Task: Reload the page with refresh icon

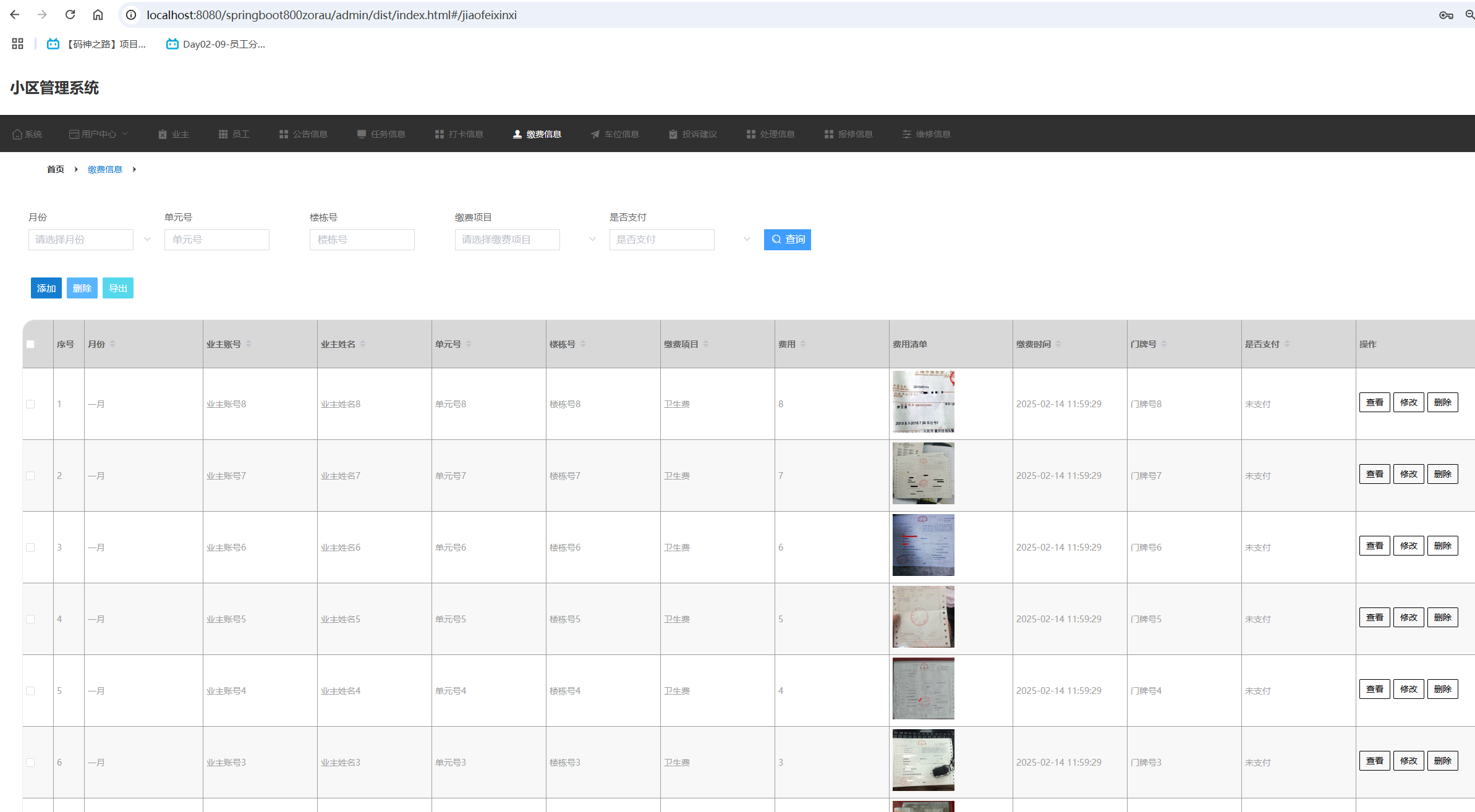Action: 70,15
